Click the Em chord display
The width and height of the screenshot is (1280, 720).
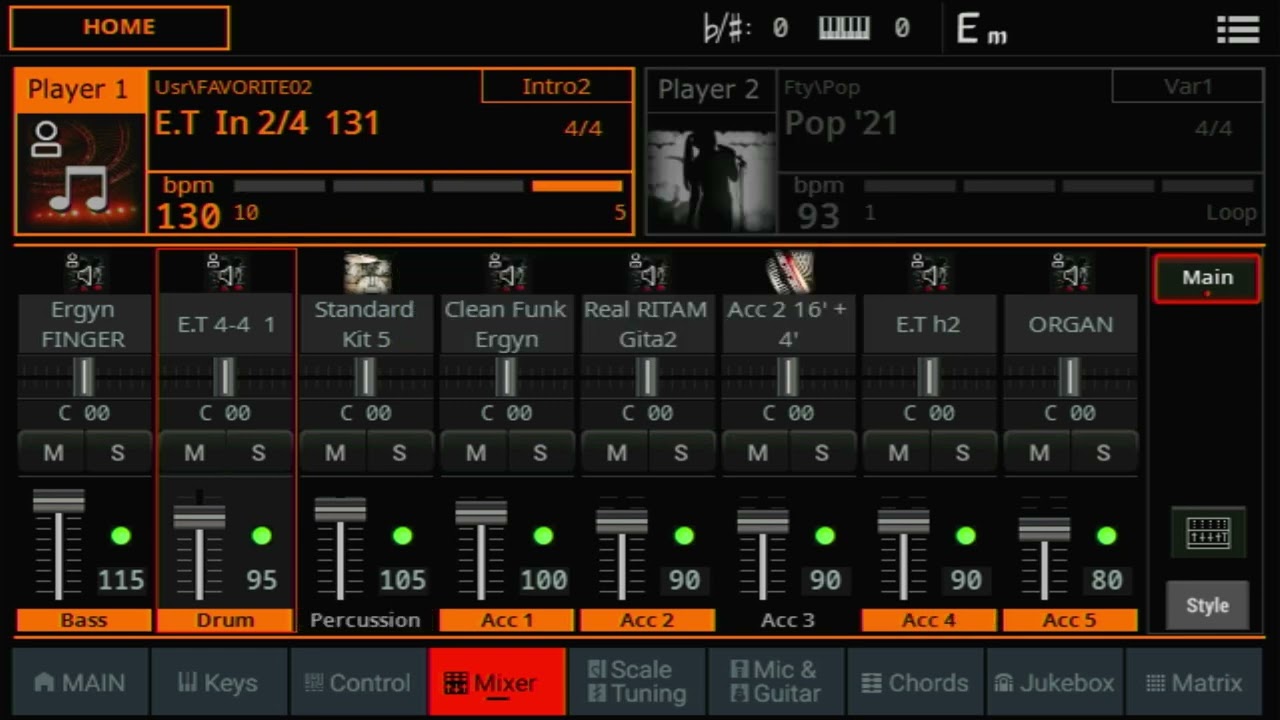981,30
